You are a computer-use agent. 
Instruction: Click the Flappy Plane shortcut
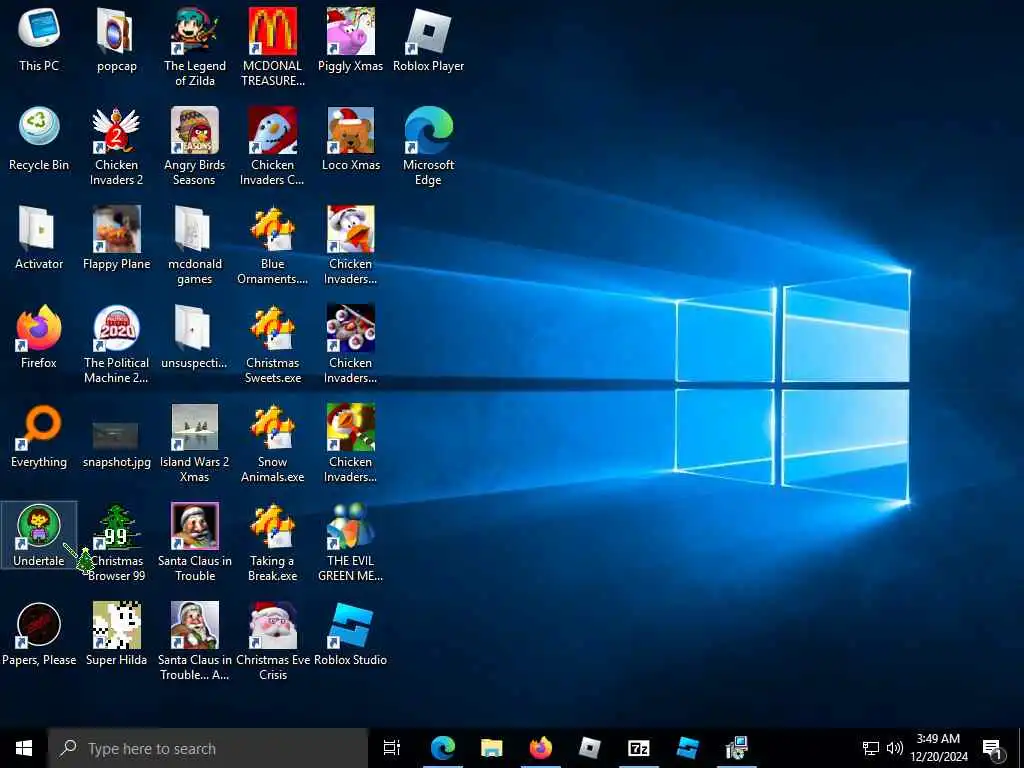pos(116,238)
